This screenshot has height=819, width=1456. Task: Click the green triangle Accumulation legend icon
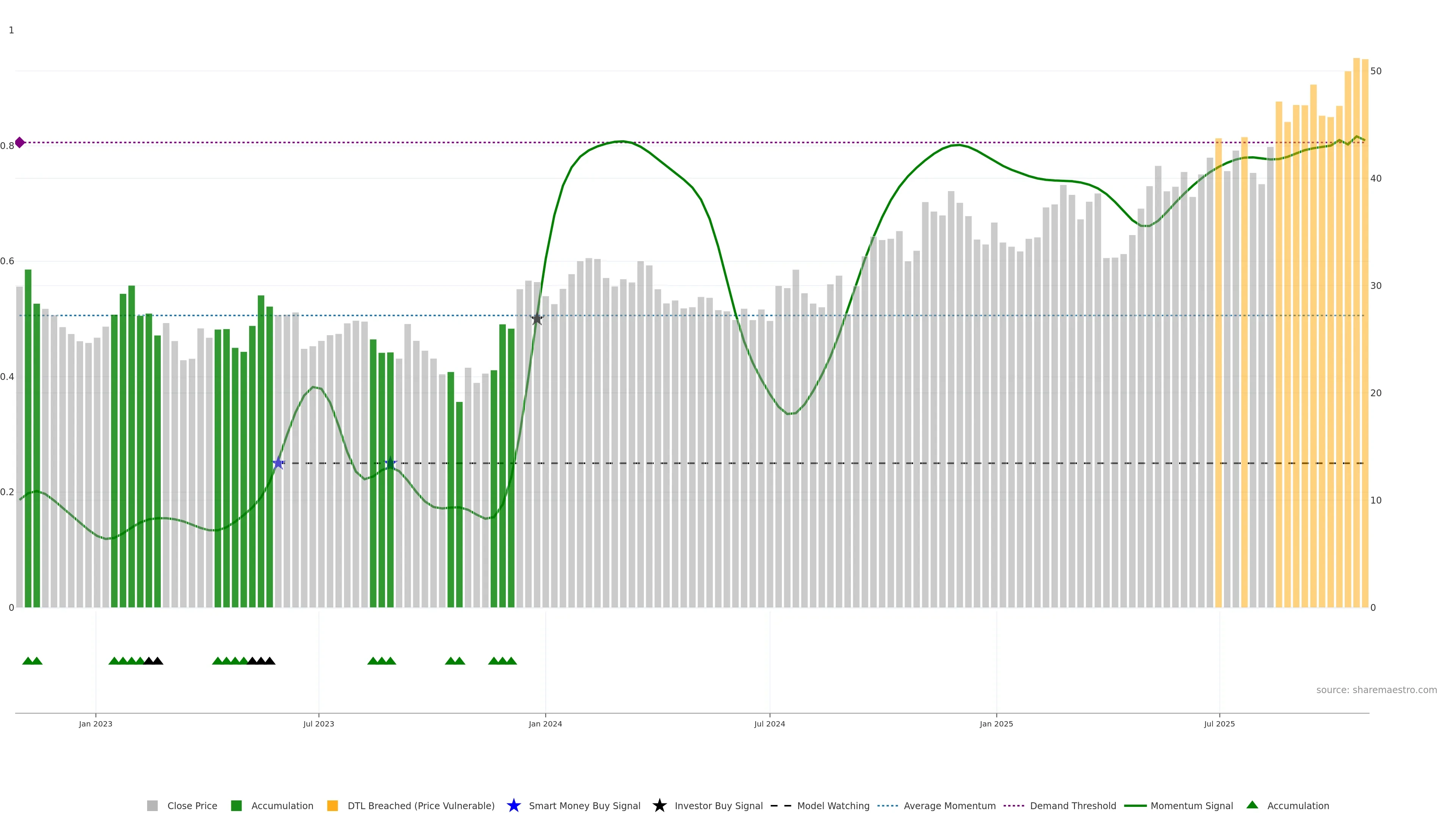(1252, 805)
